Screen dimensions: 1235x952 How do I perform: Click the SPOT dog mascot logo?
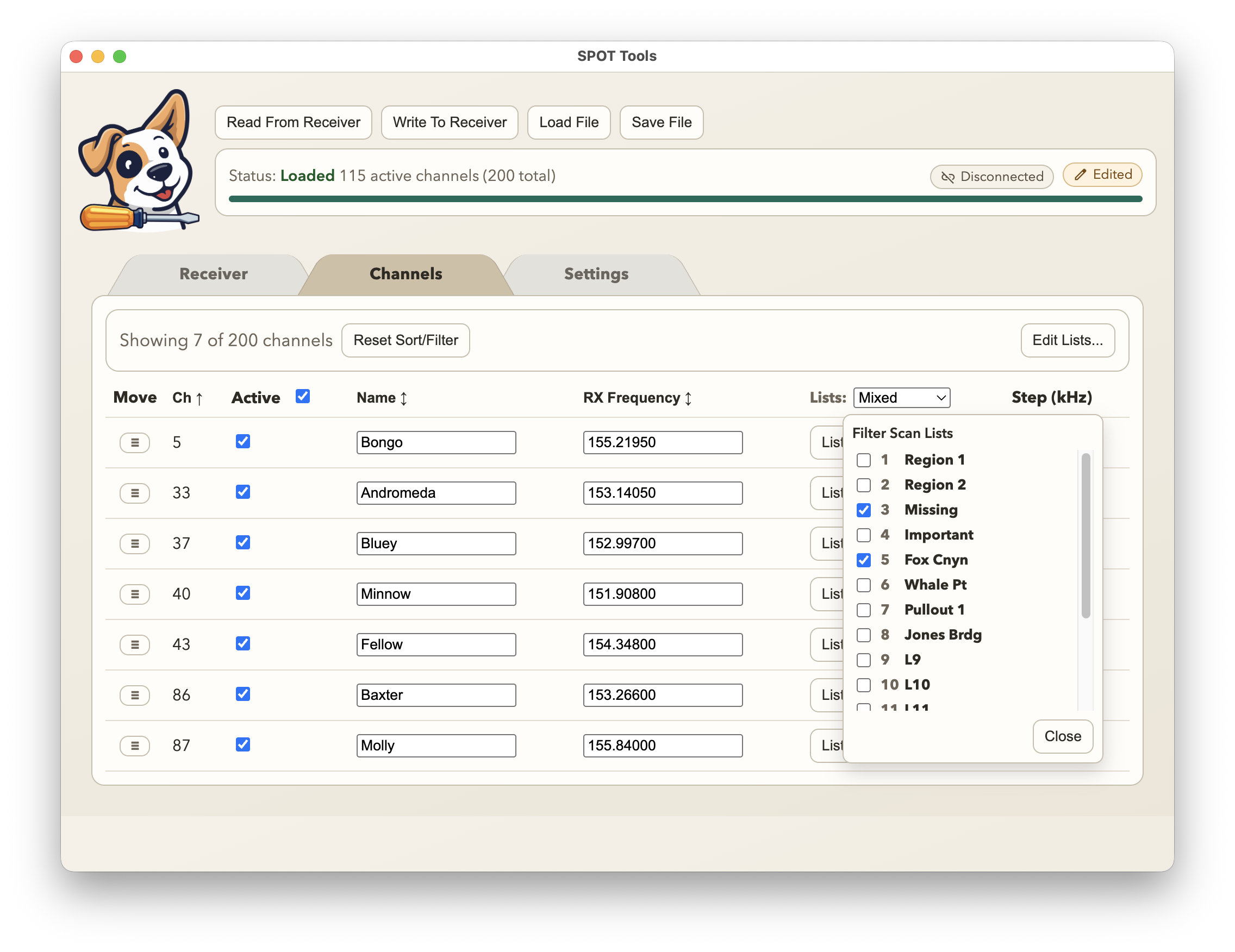(139, 161)
